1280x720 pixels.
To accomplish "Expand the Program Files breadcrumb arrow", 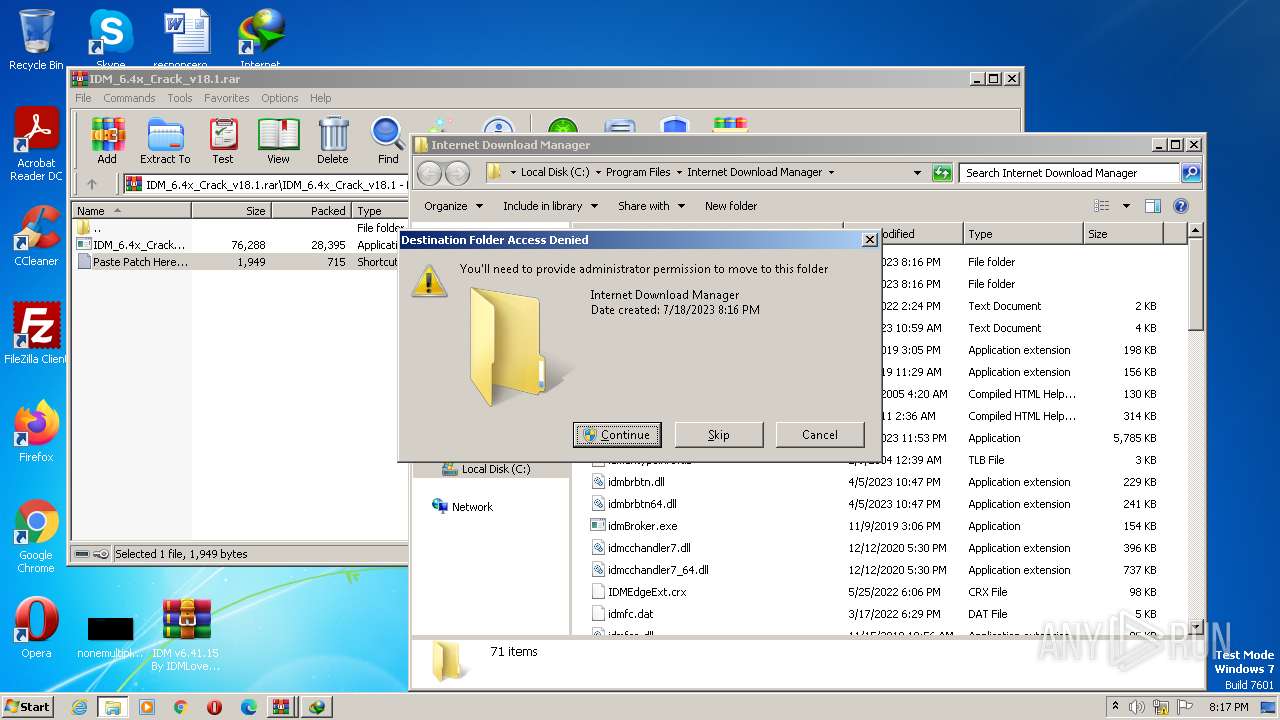I will tap(679, 173).
